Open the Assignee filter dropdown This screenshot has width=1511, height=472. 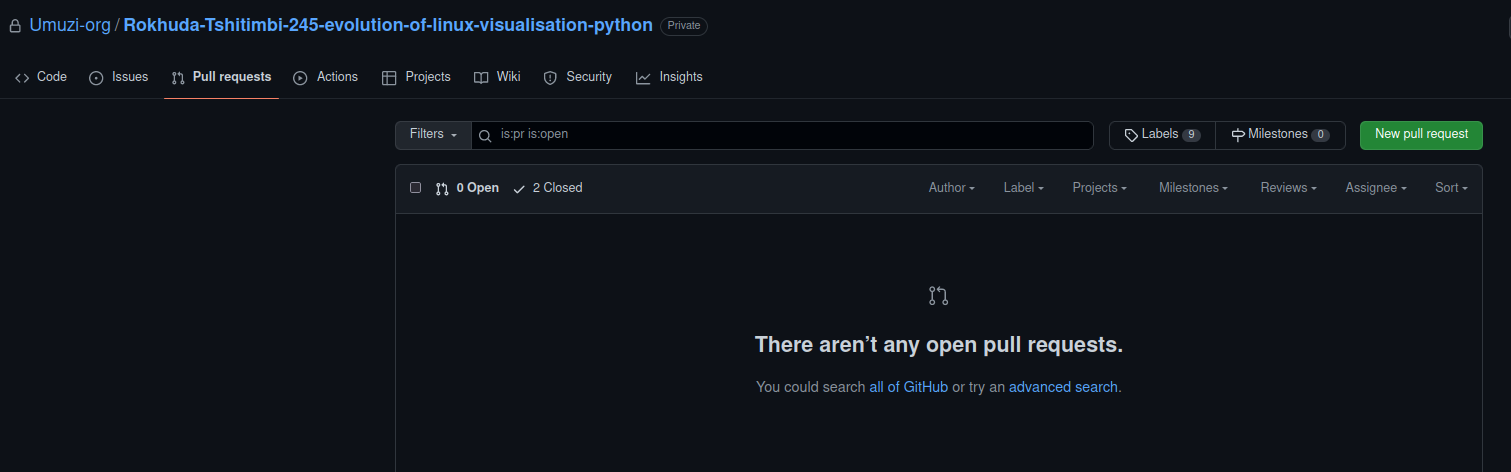coord(1375,188)
